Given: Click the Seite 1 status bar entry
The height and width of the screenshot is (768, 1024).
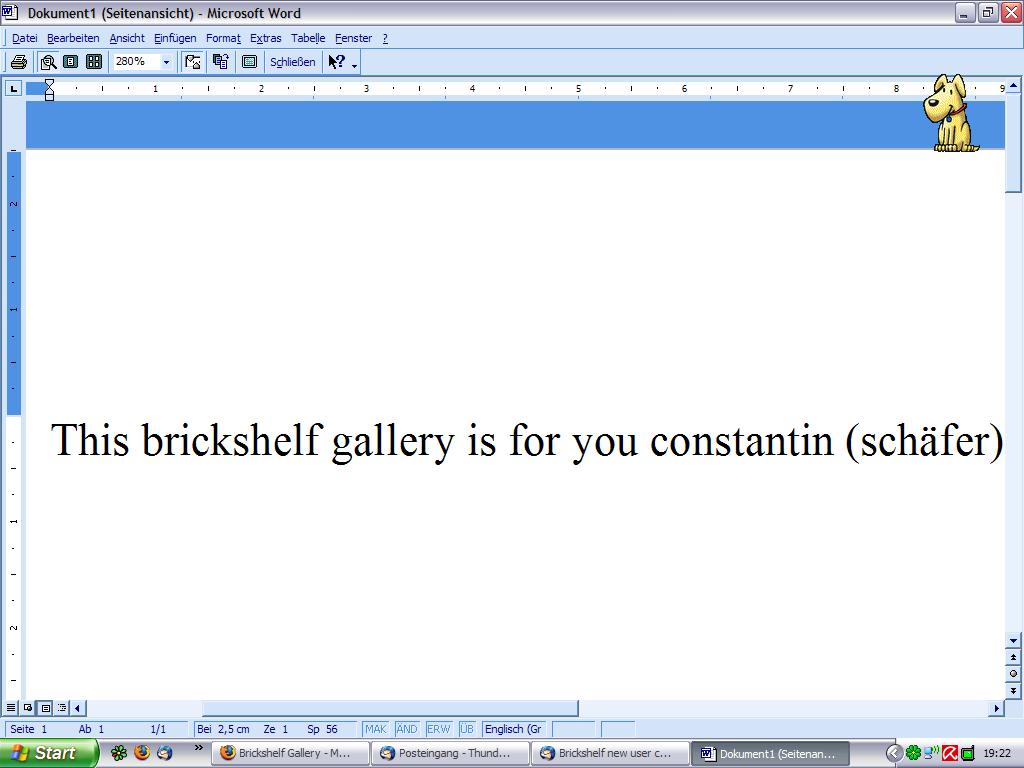Looking at the screenshot, I should tap(29, 729).
